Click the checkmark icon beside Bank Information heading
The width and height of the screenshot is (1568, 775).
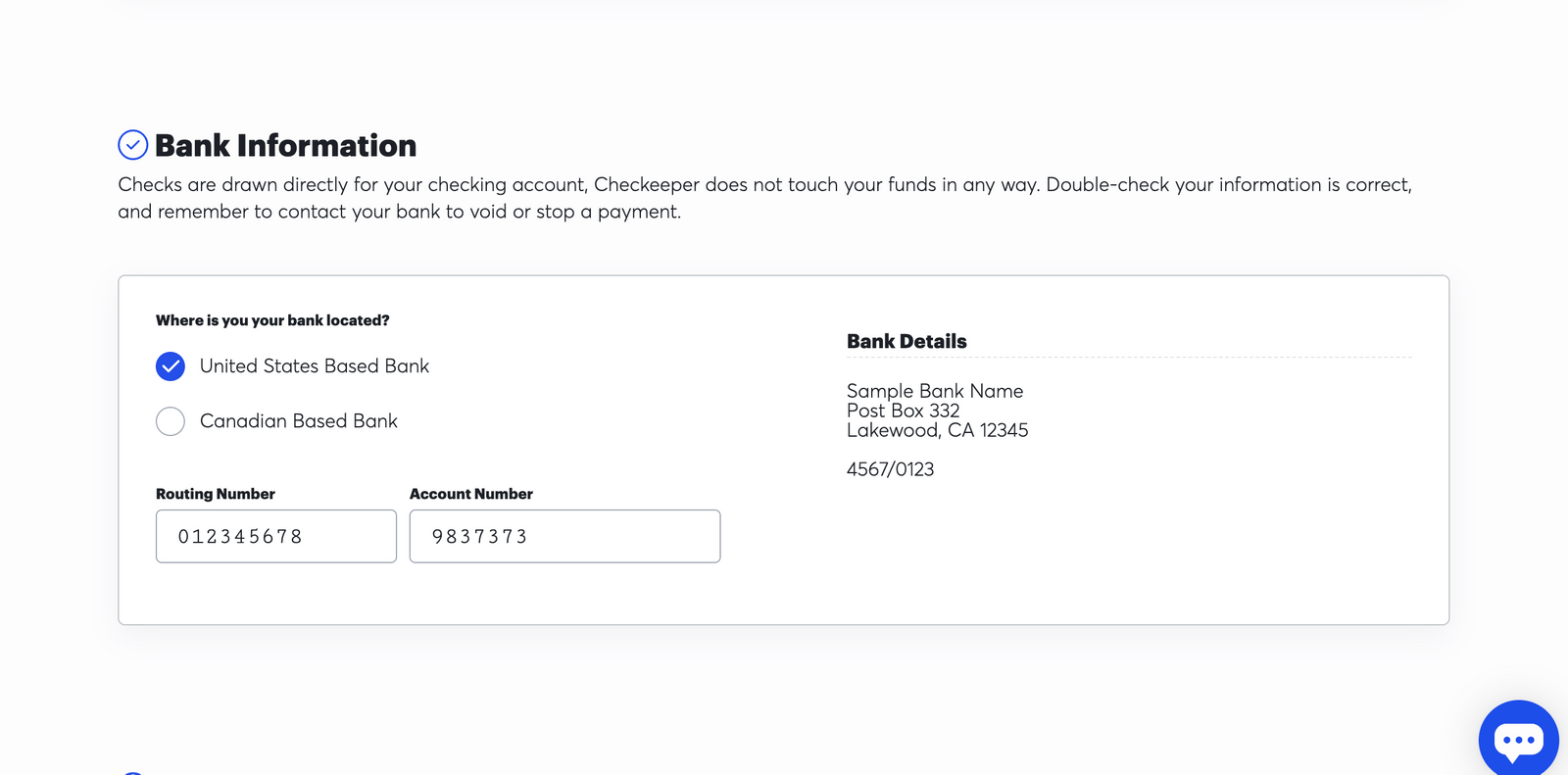pyautogui.click(x=133, y=144)
